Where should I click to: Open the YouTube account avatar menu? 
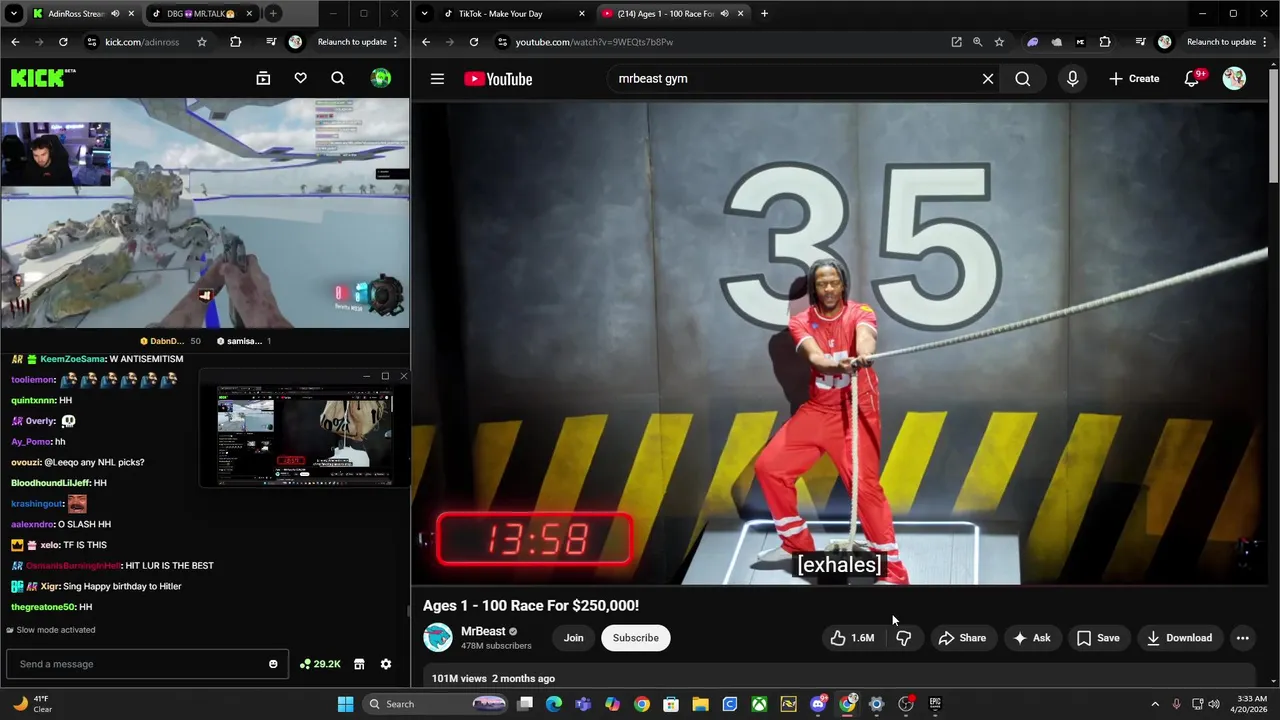pyautogui.click(x=1234, y=79)
